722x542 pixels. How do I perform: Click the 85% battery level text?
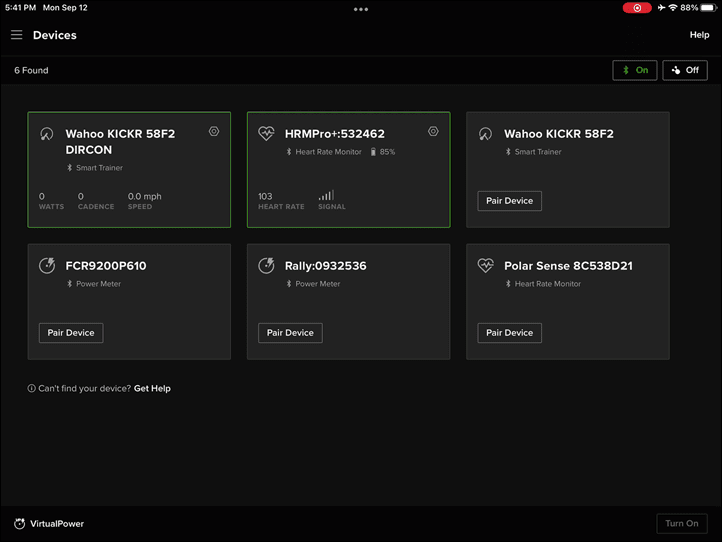[387, 152]
